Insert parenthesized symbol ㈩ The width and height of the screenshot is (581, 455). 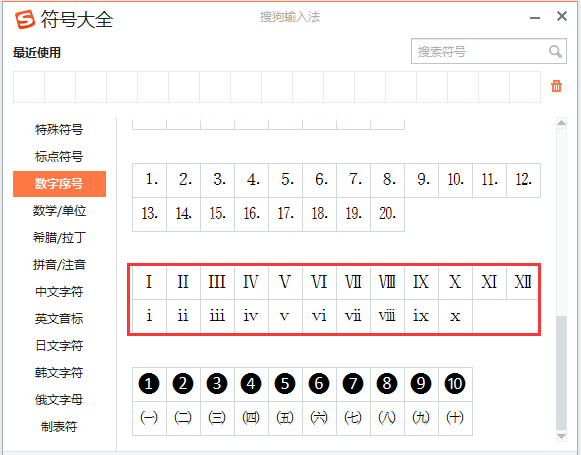point(455,418)
